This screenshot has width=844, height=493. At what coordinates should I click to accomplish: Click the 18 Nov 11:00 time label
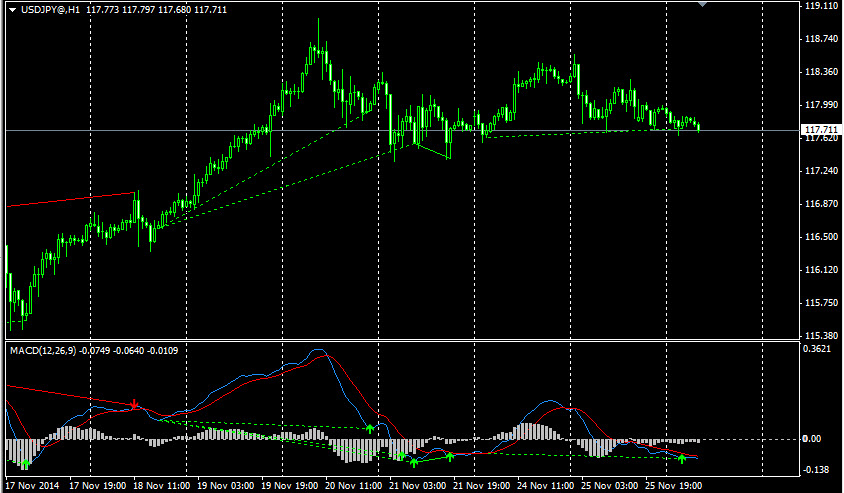tap(161, 485)
